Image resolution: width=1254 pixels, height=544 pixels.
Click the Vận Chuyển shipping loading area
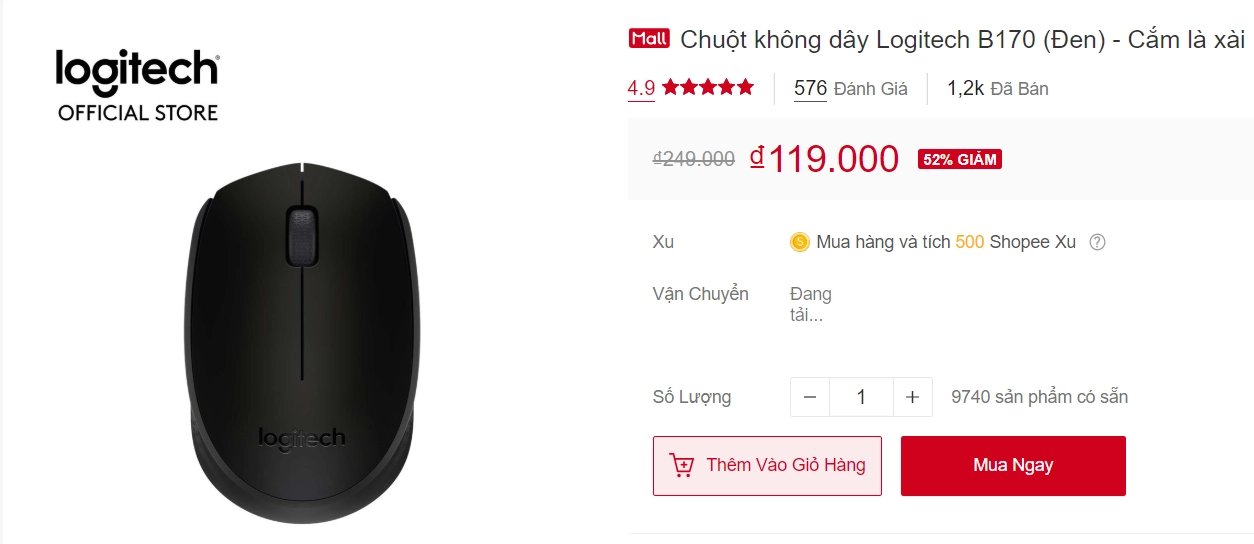click(810, 304)
